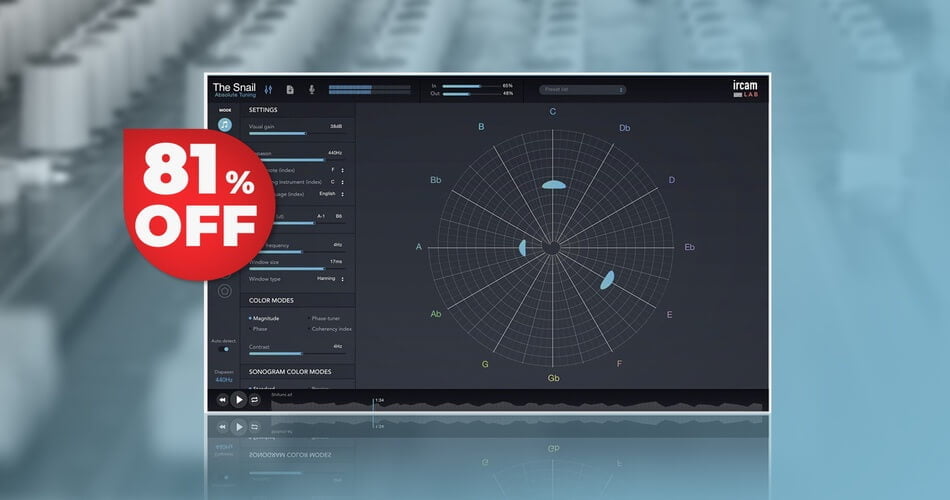Click the C note label on tuner

pos(553,112)
